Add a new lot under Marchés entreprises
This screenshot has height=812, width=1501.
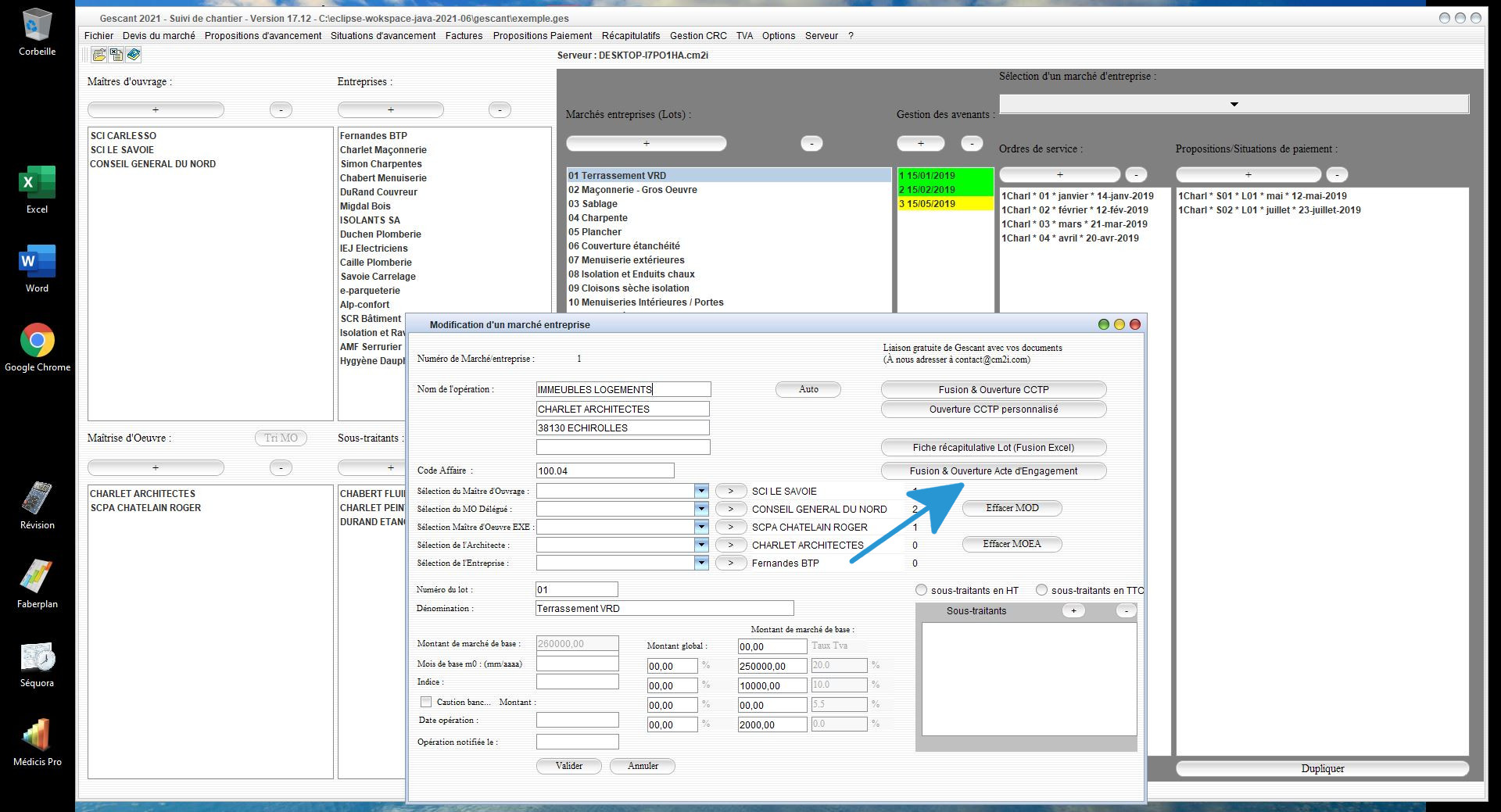pyautogui.click(x=646, y=143)
